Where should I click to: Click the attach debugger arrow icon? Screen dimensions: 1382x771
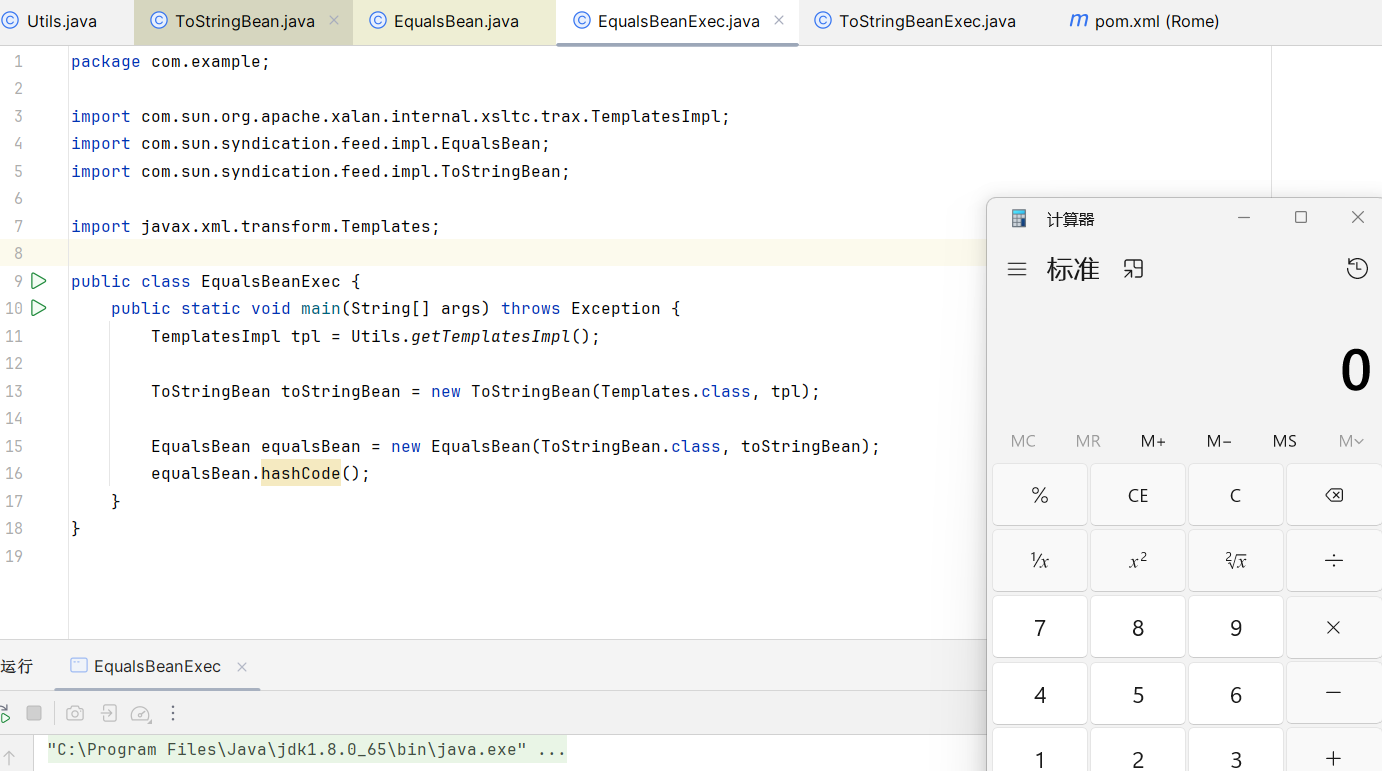click(x=108, y=713)
